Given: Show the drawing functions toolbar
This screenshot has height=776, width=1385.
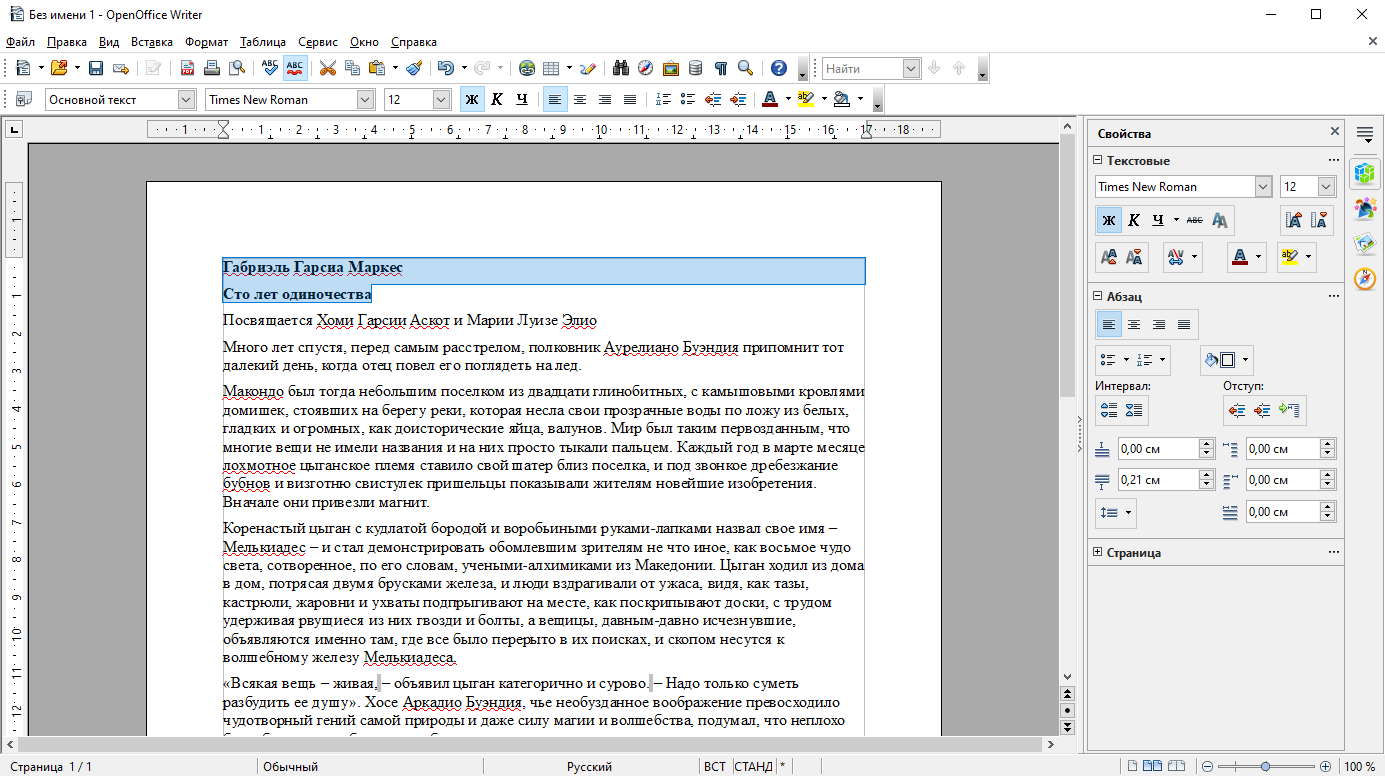Looking at the screenshot, I should click(x=588, y=68).
